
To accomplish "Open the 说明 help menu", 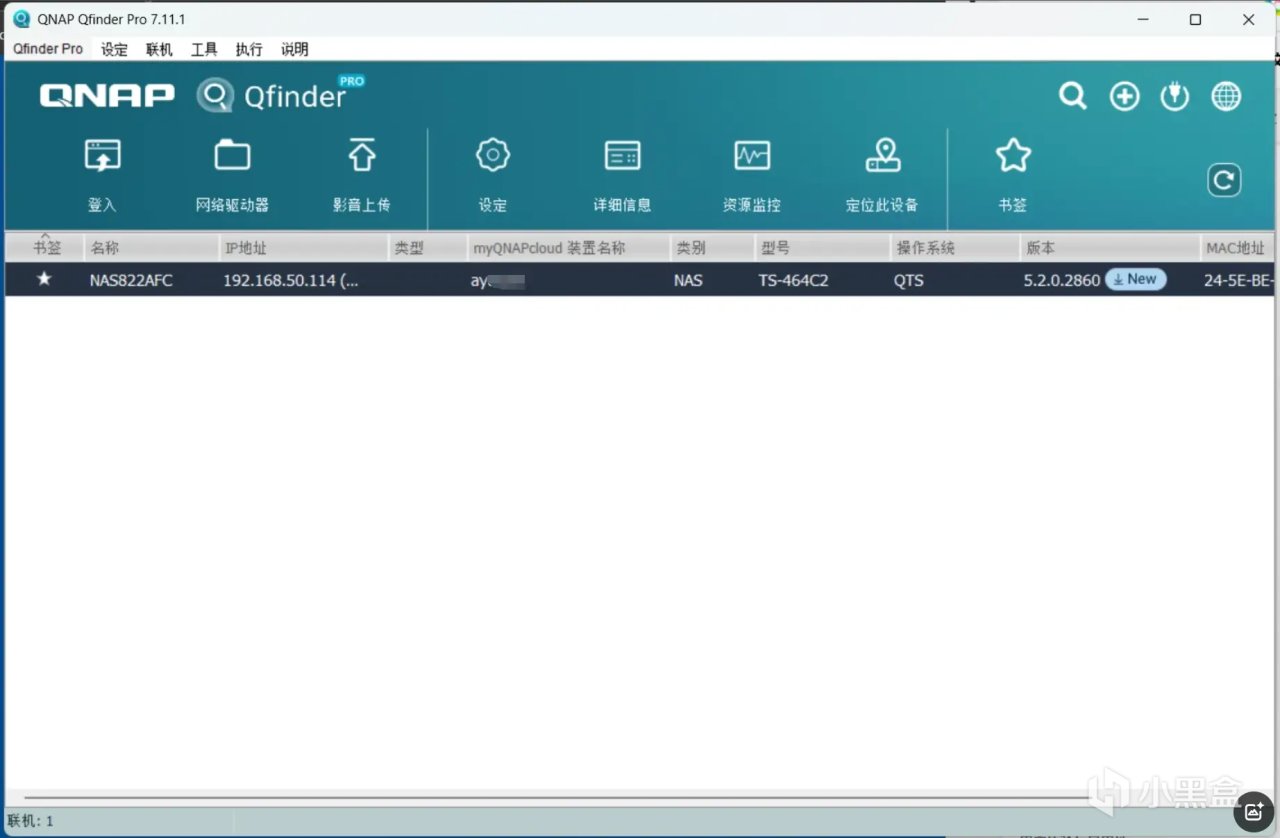I will (294, 49).
